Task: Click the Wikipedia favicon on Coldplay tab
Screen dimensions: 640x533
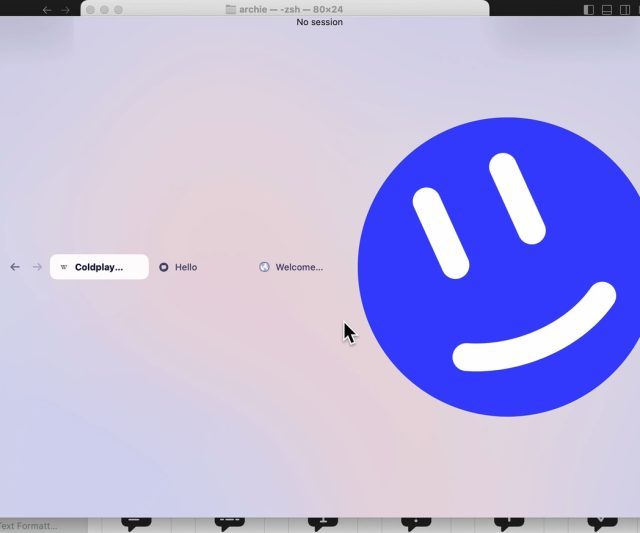Action: tap(64, 267)
